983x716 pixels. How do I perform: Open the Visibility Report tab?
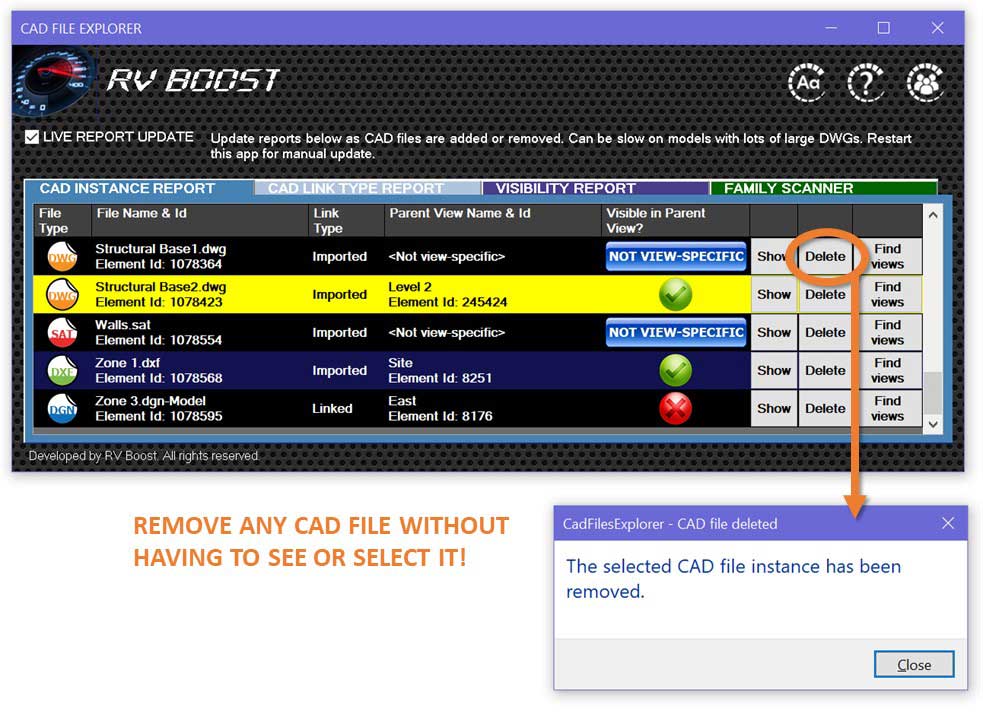tap(596, 188)
